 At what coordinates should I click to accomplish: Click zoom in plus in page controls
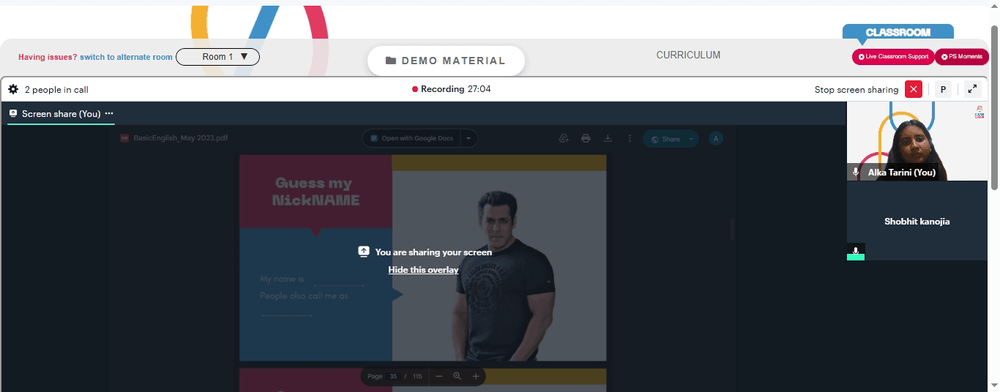click(476, 376)
